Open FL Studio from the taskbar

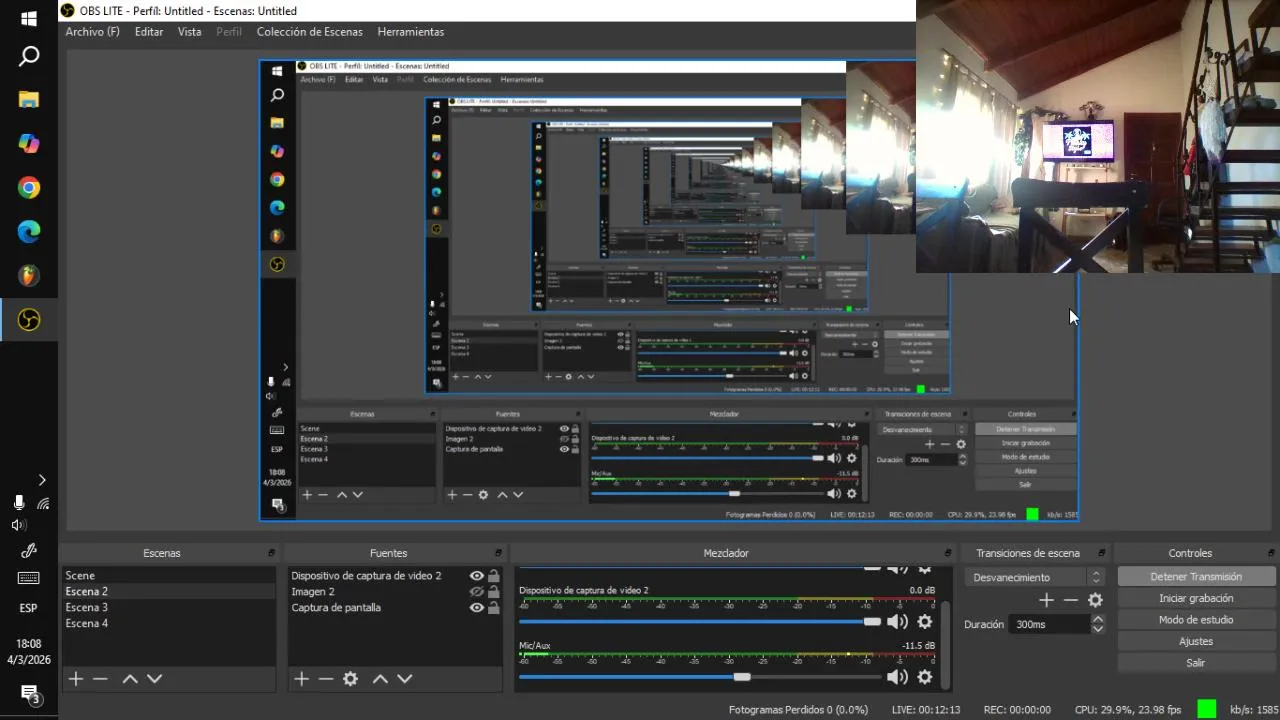(x=29, y=276)
